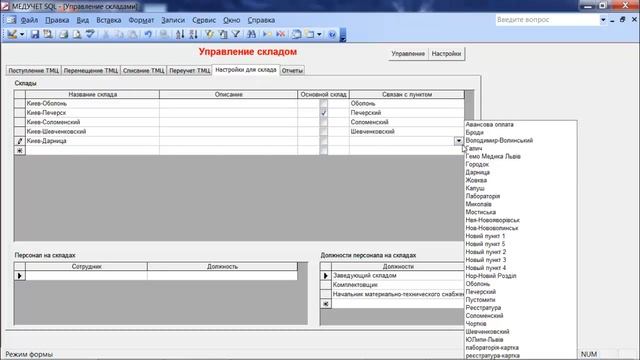Open the Сервис menu

pos(204,20)
